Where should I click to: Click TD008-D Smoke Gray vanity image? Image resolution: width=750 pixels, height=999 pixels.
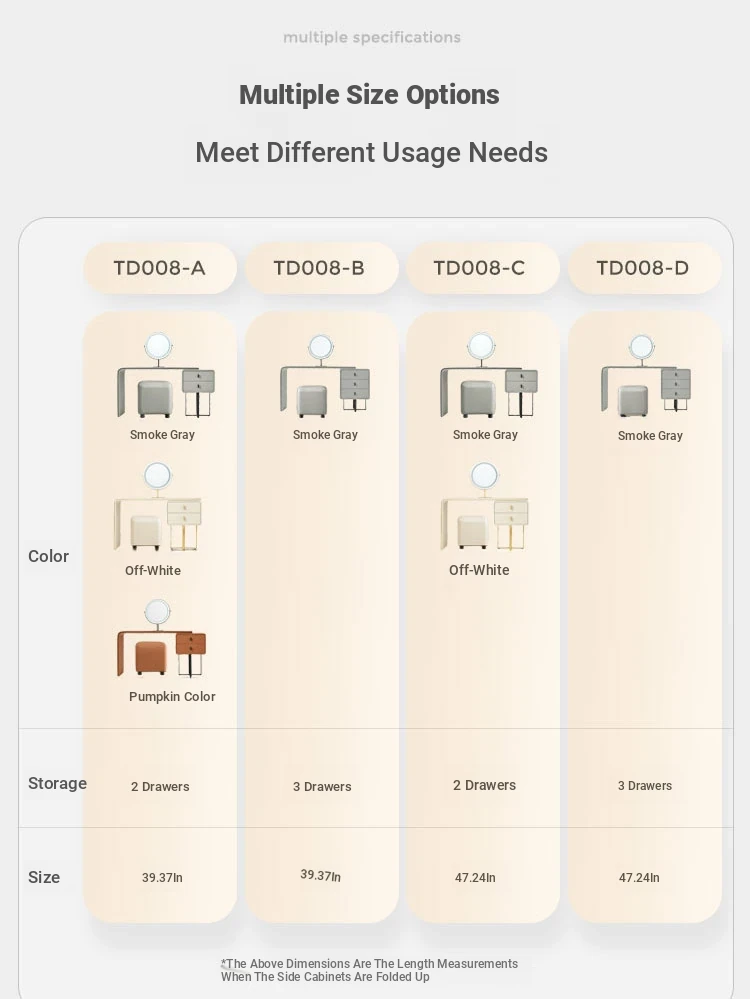click(x=646, y=376)
